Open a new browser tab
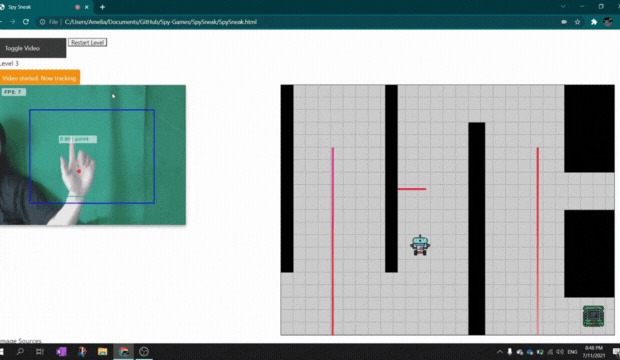The width and height of the screenshot is (620, 360). [102, 7]
